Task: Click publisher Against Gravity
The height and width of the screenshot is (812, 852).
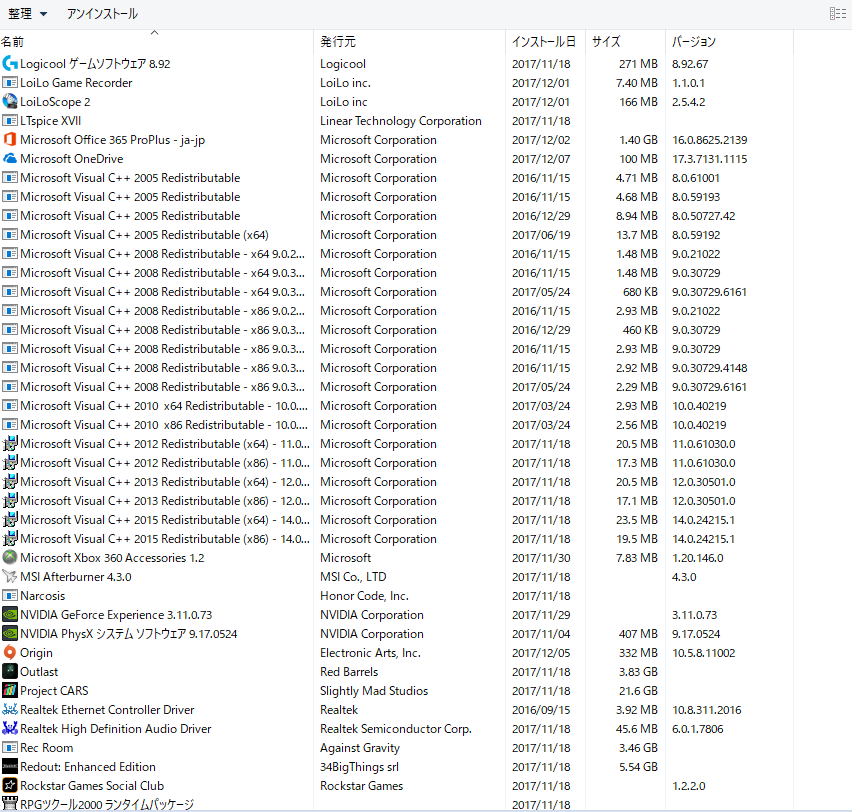Action: (x=360, y=748)
